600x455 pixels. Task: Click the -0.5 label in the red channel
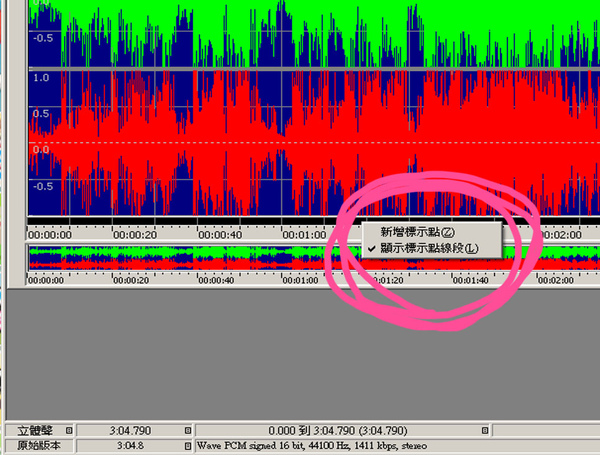[x=43, y=186]
